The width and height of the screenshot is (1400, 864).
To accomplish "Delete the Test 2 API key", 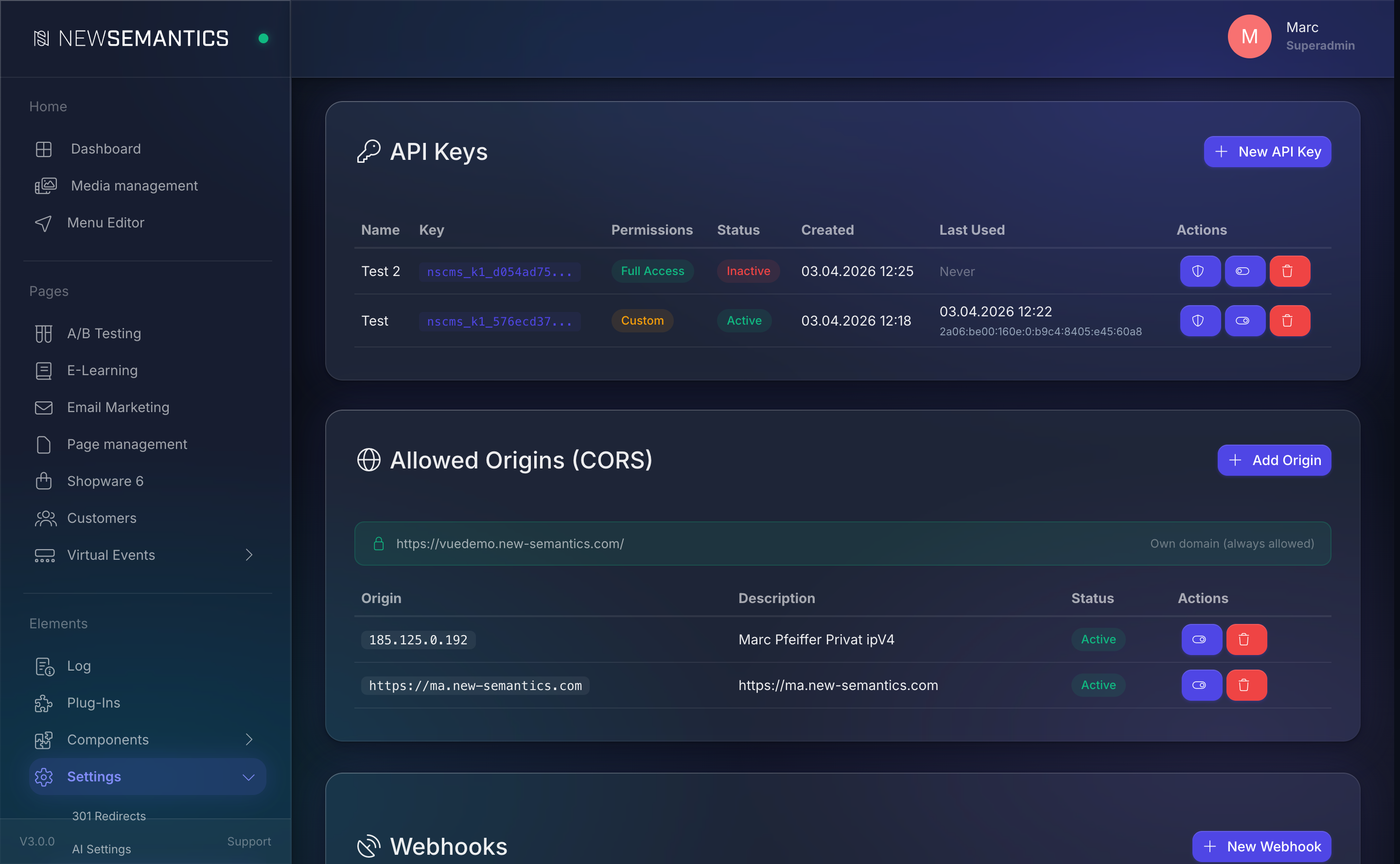I will [1289, 271].
